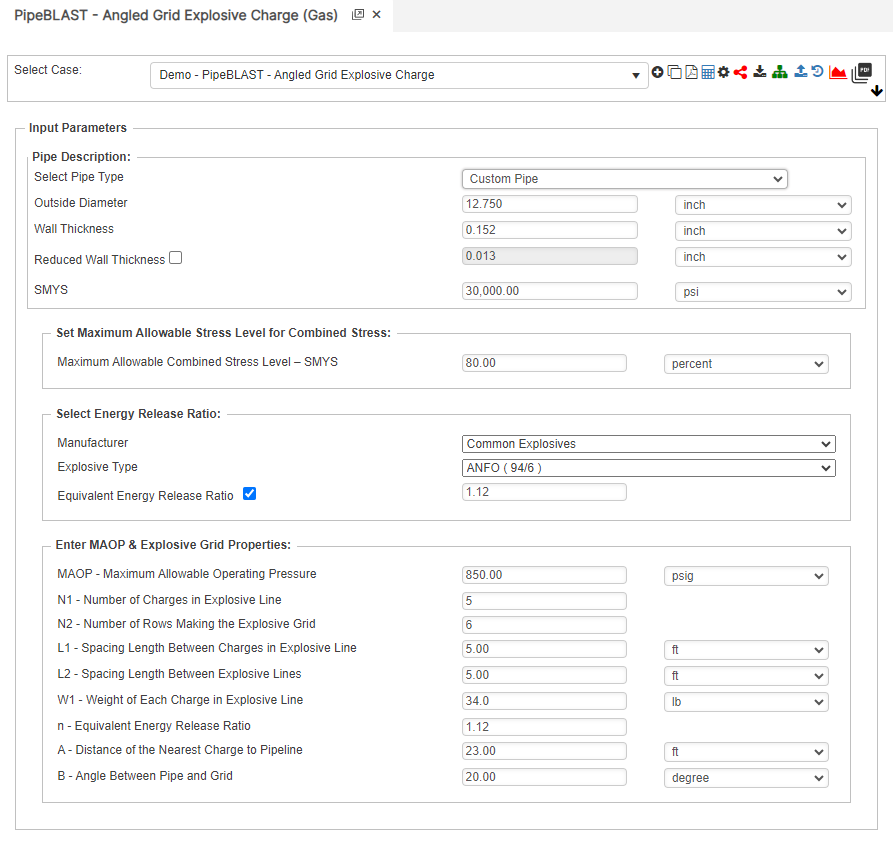This screenshot has width=893, height=843.
Task: Open the Manufacturer dropdown
Action: coord(649,444)
